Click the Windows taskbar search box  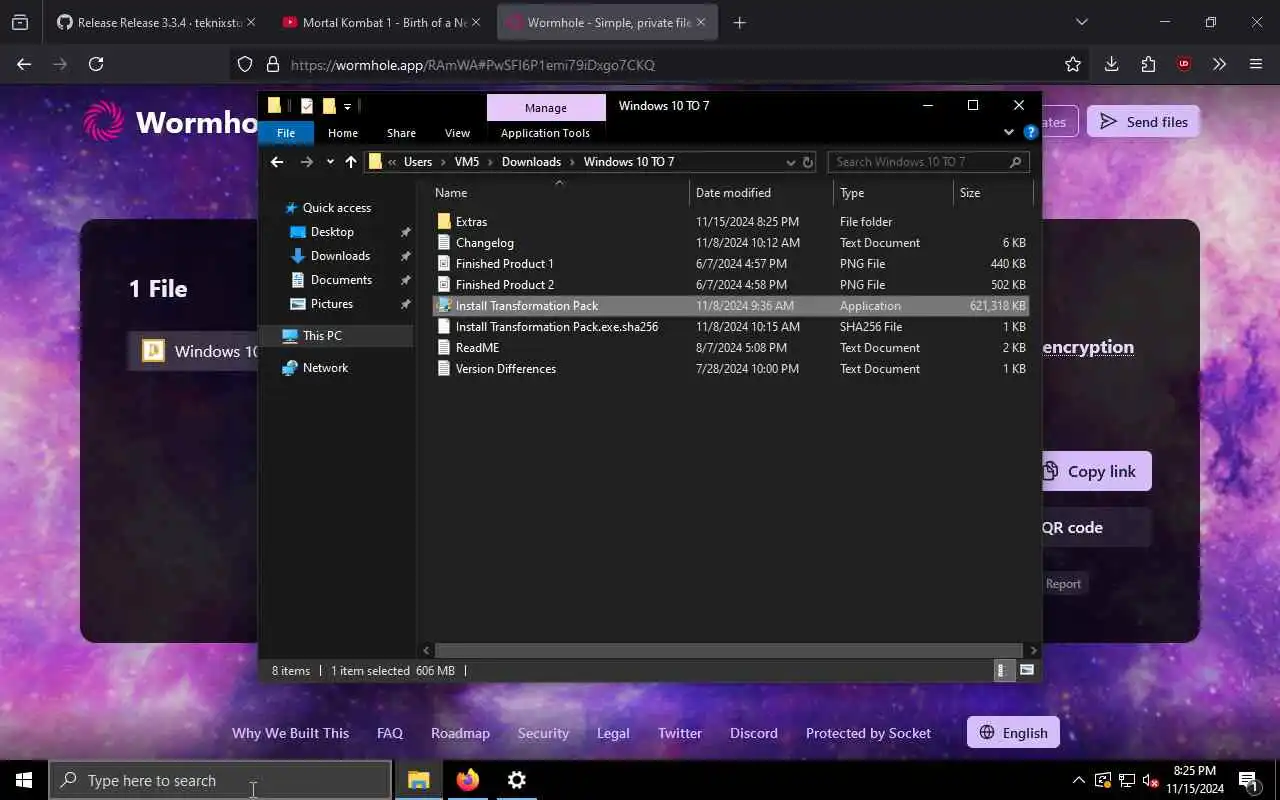221,780
